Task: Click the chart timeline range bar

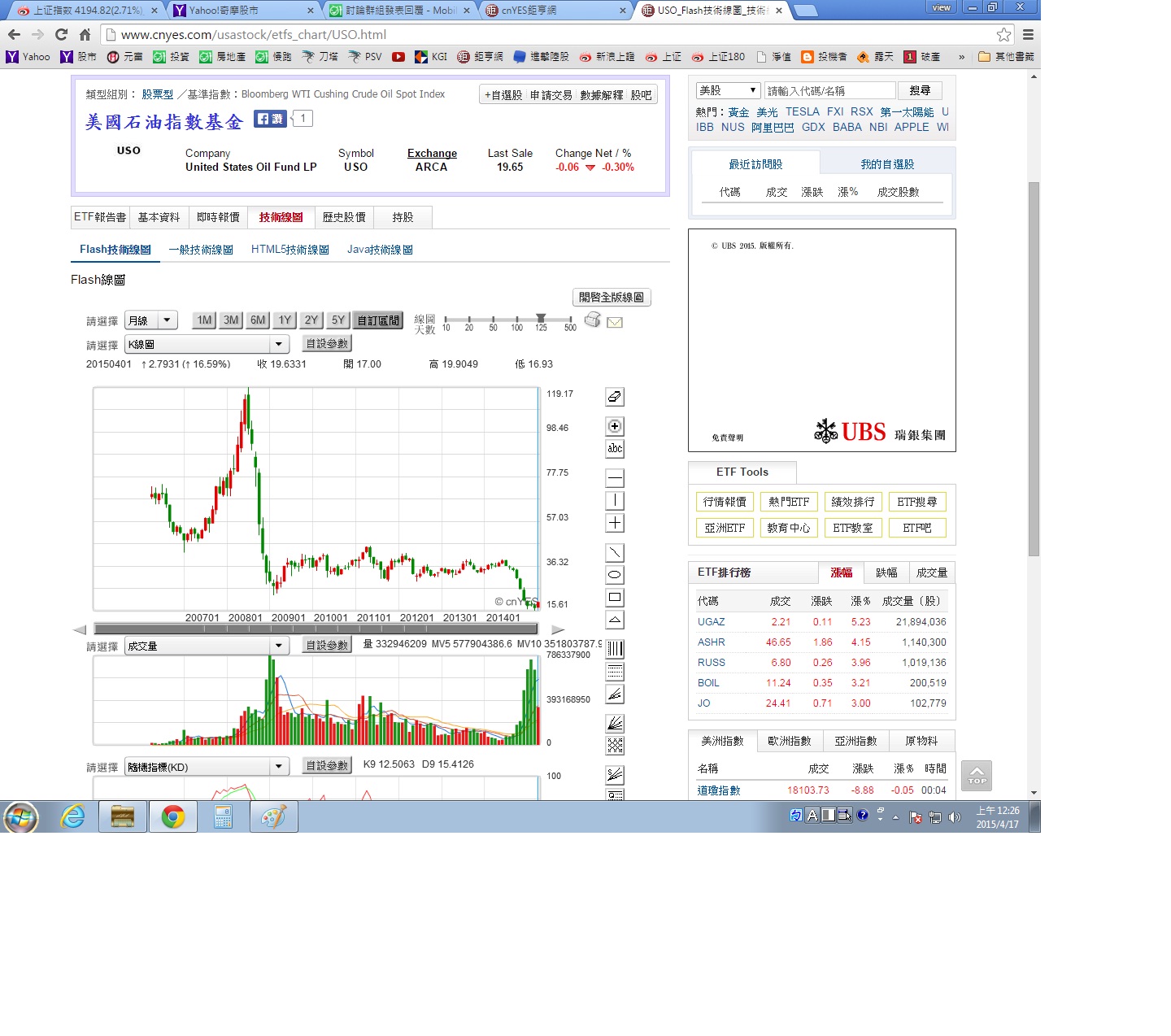Action: 316,629
